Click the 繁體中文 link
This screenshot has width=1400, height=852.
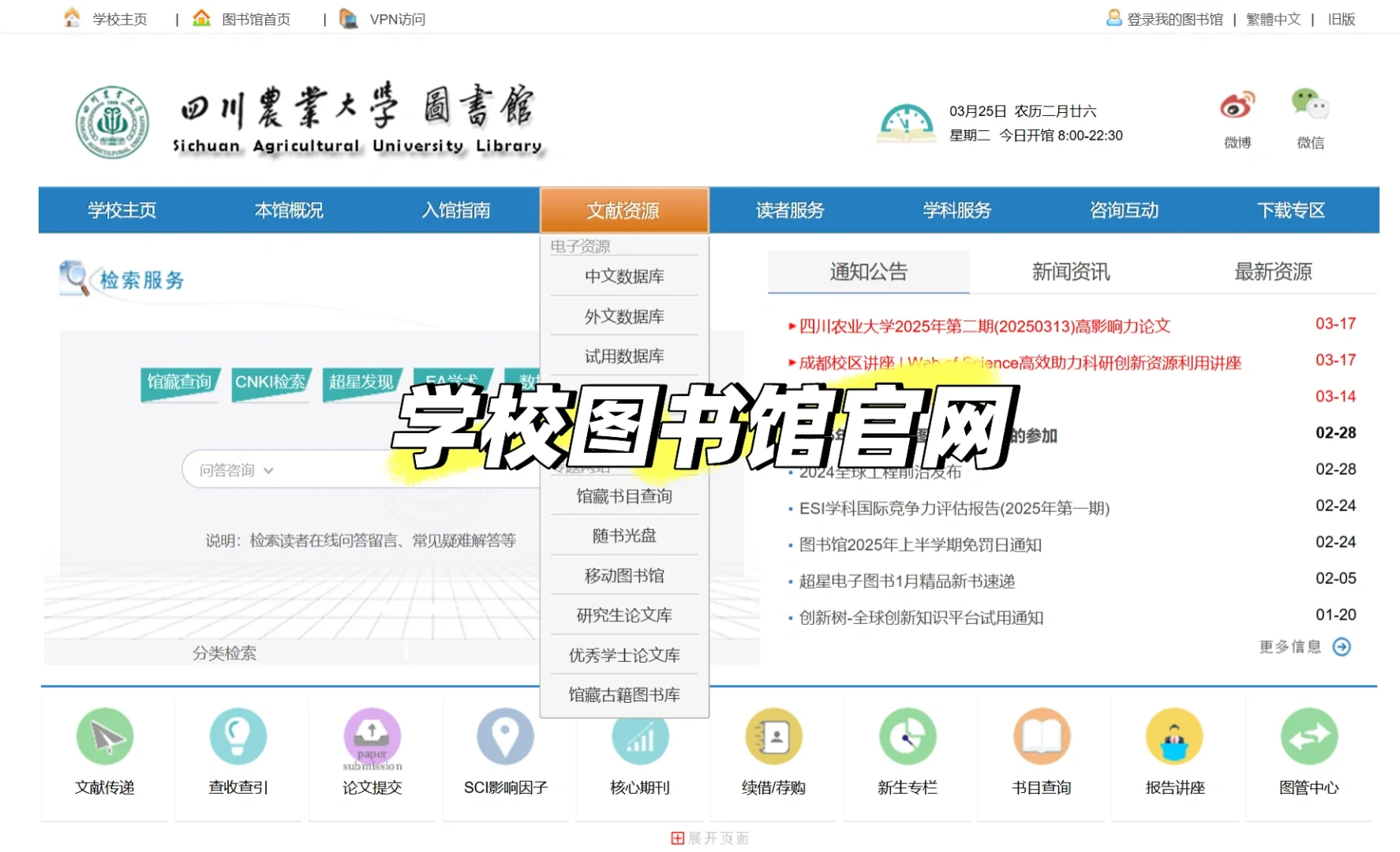pyautogui.click(x=1273, y=19)
